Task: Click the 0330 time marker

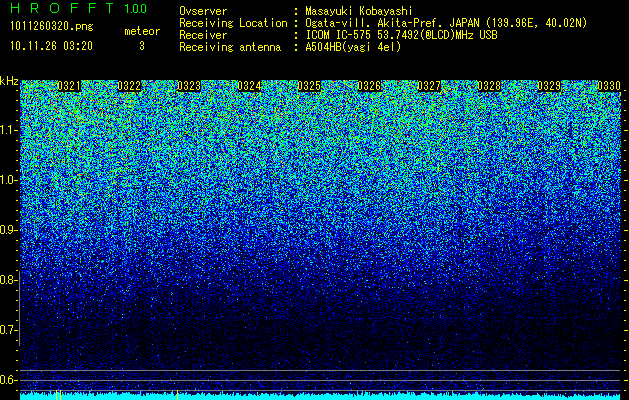Action: point(609,86)
